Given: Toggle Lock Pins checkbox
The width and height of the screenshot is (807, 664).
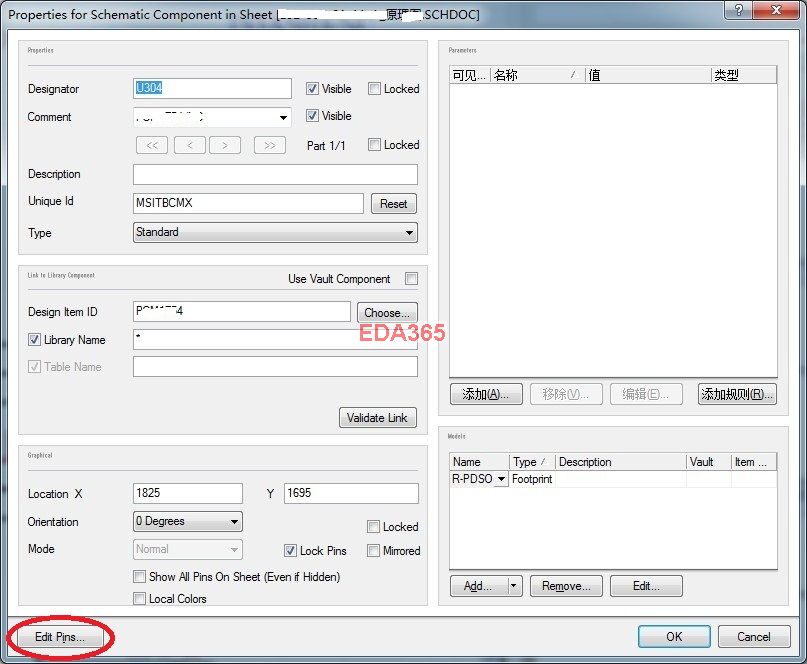Looking at the screenshot, I should 290,551.
